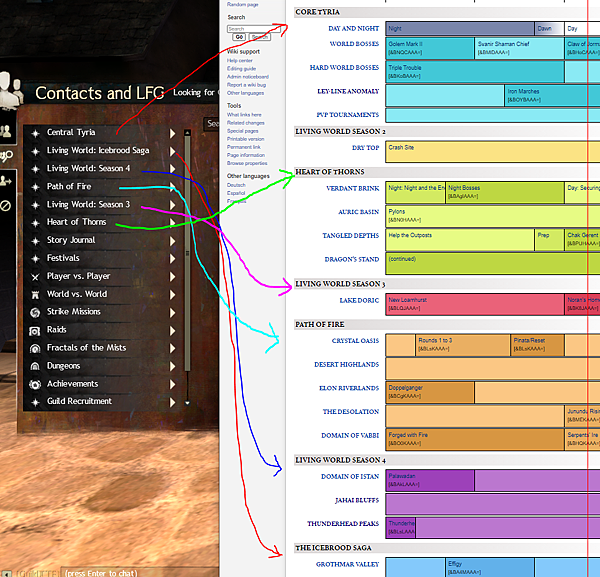Open the Editing guide link
The height and width of the screenshot is (577, 600).
coord(241,68)
